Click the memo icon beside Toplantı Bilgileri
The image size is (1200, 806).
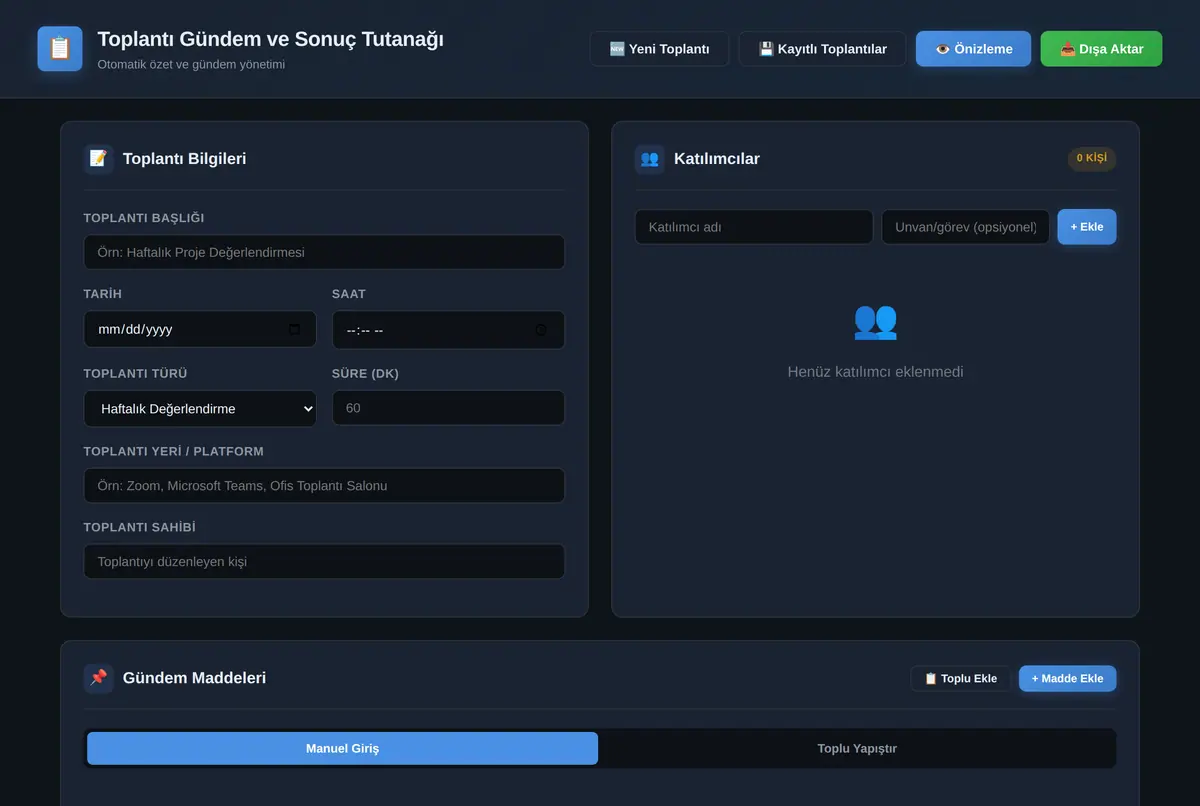98,159
